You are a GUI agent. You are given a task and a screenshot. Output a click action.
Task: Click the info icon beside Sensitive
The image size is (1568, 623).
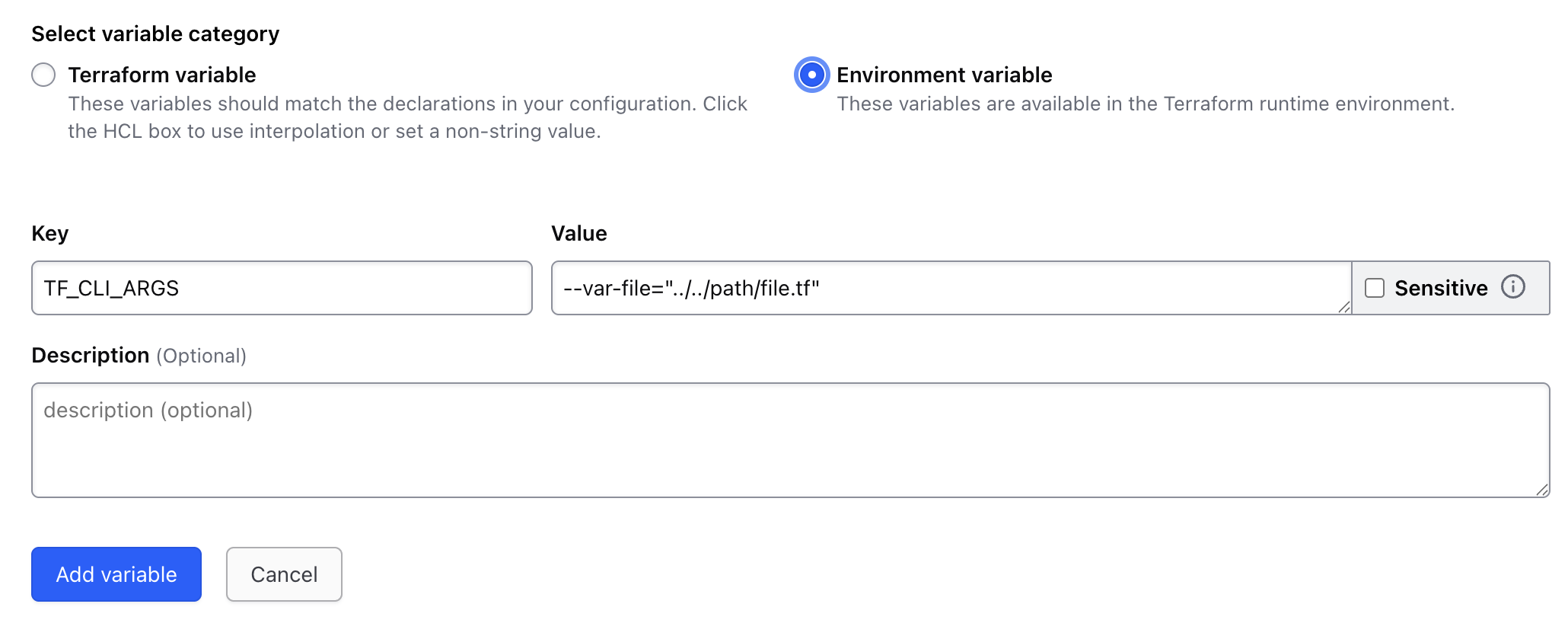1512,287
